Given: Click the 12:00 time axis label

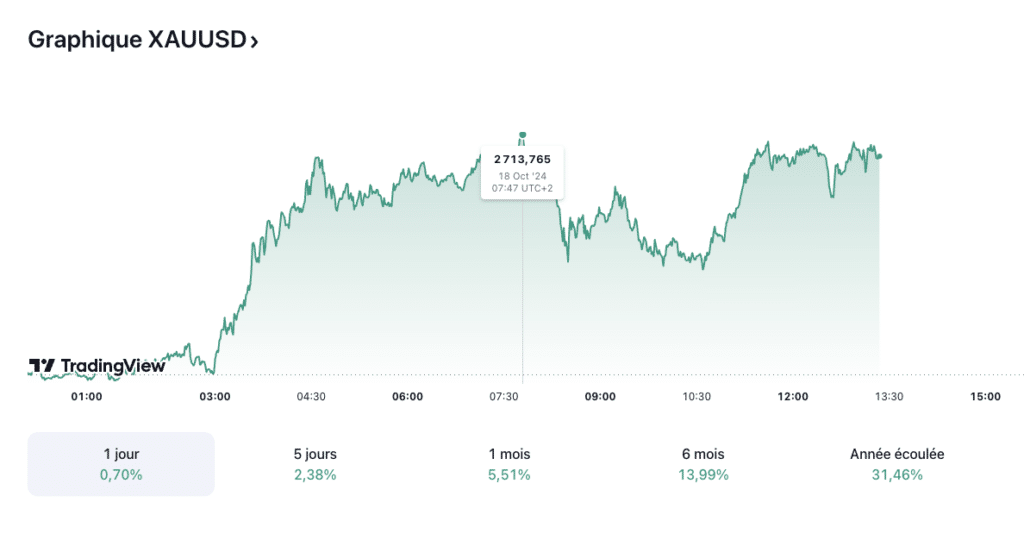Looking at the screenshot, I should coord(793,397).
